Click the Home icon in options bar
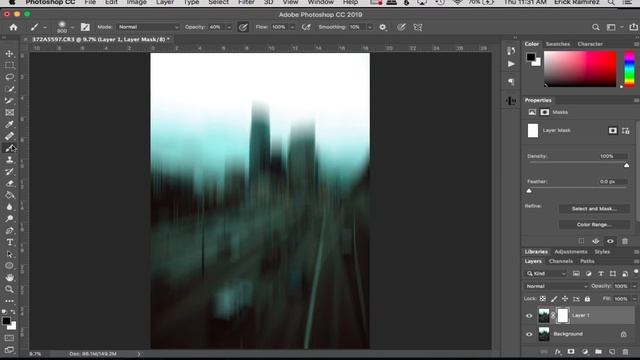This screenshot has height=360, width=640. (13, 27)
